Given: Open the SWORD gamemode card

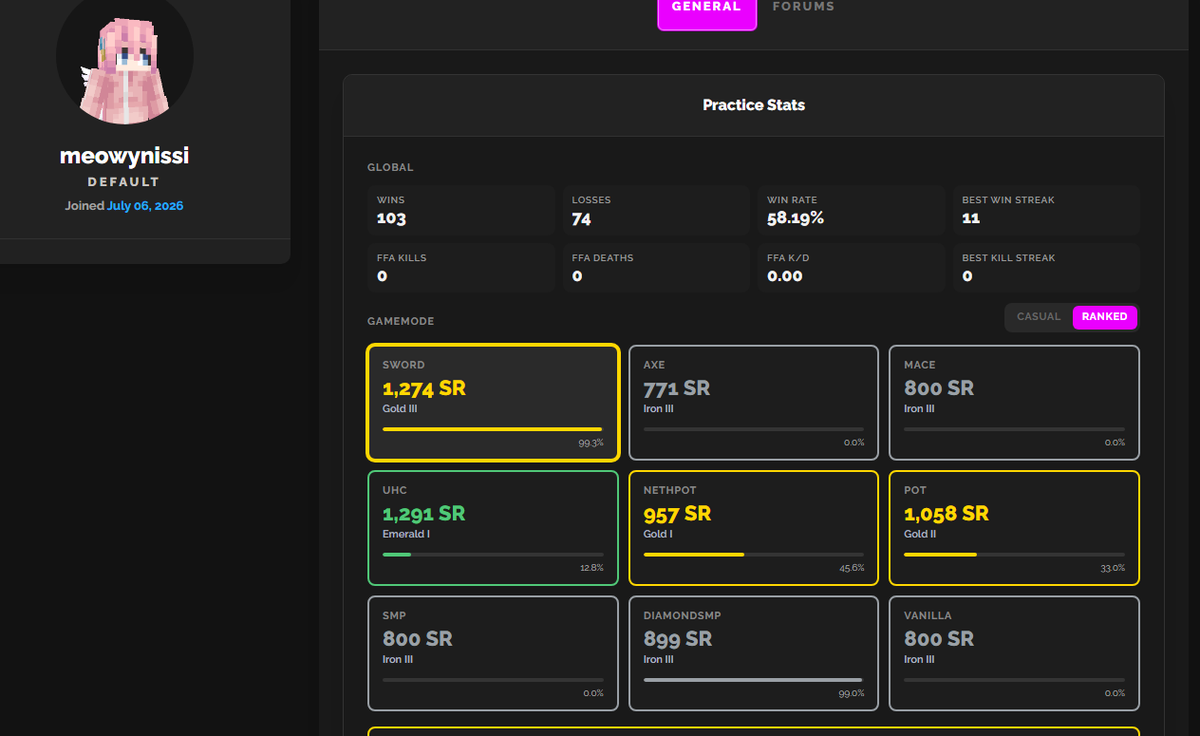Looking at the screenshot, I should (x=493, y=402).
